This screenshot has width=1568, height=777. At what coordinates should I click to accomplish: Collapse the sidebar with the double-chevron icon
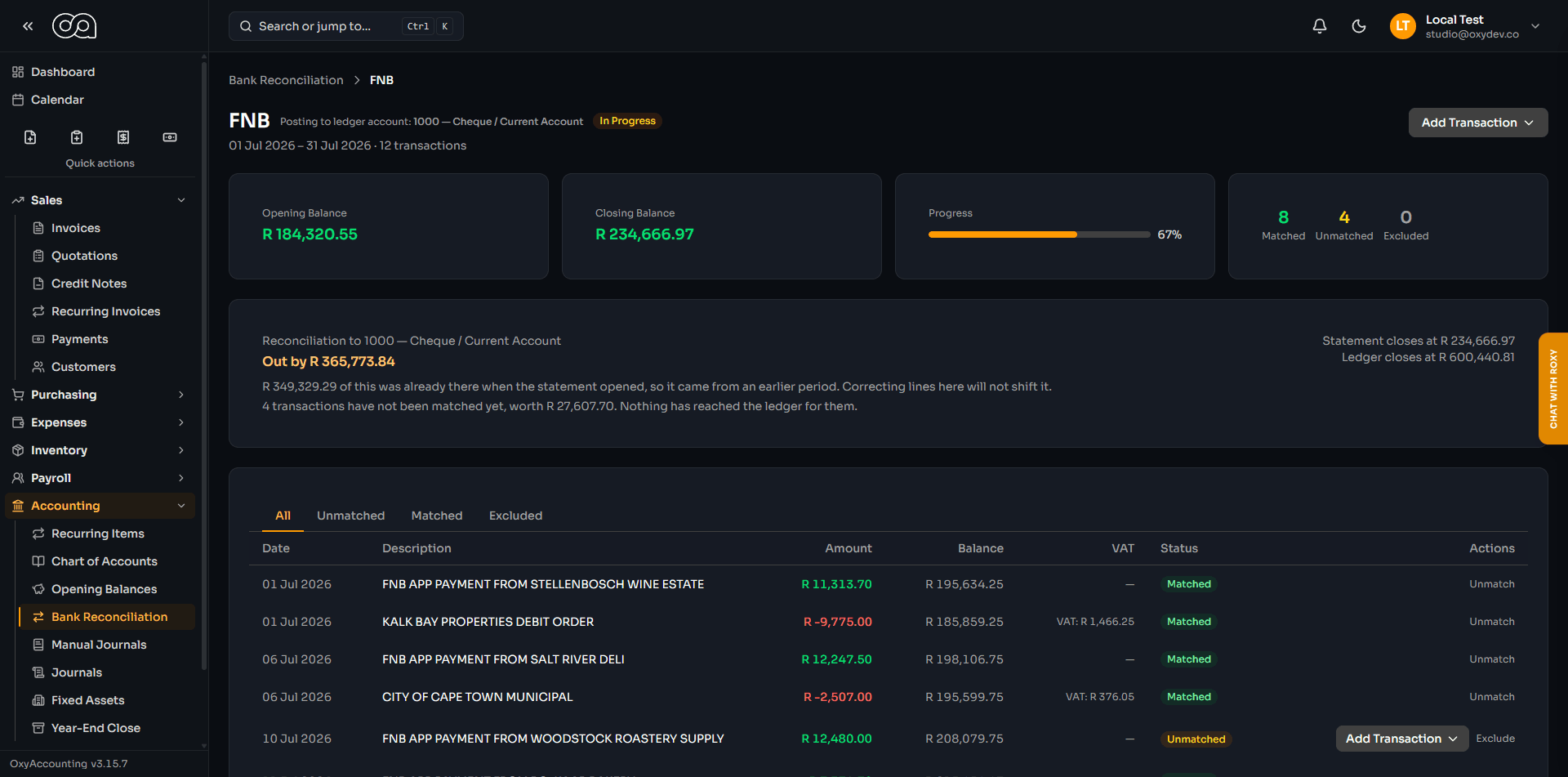tap(28, 26)
